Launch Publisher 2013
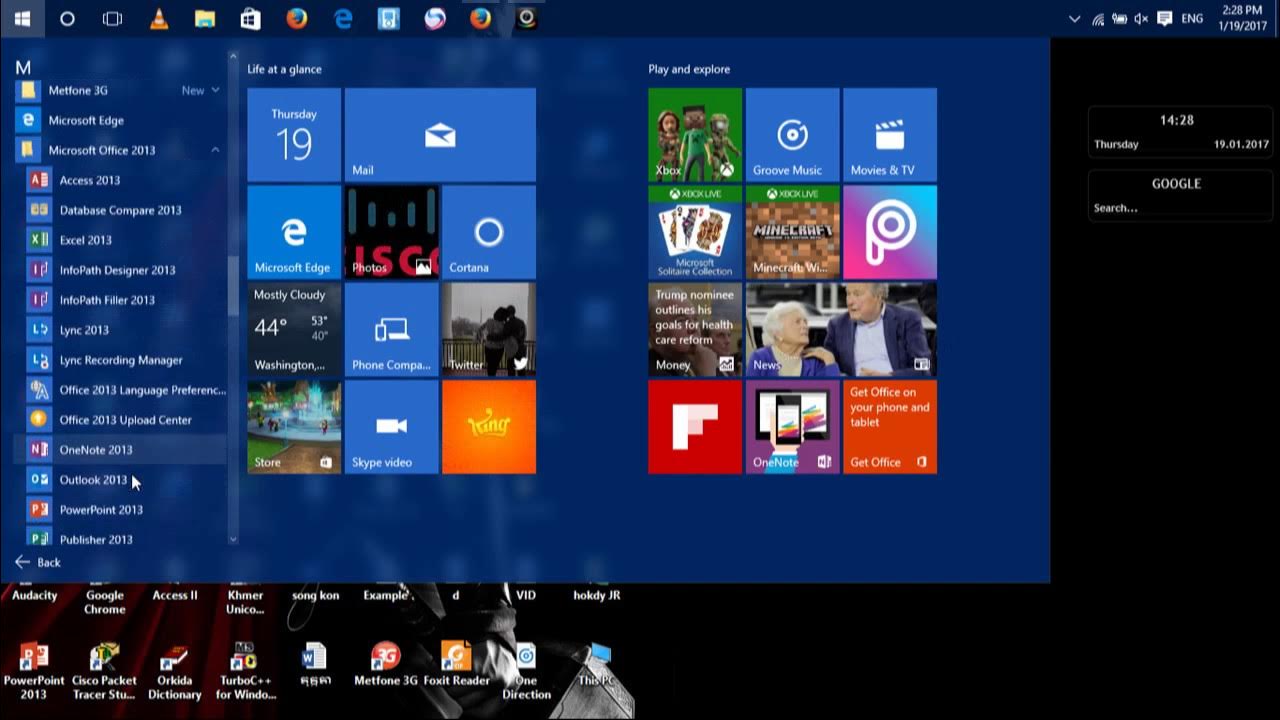The height and width of the screenshot is (720, 1280). pyautogui.click(x=120, y=538)
